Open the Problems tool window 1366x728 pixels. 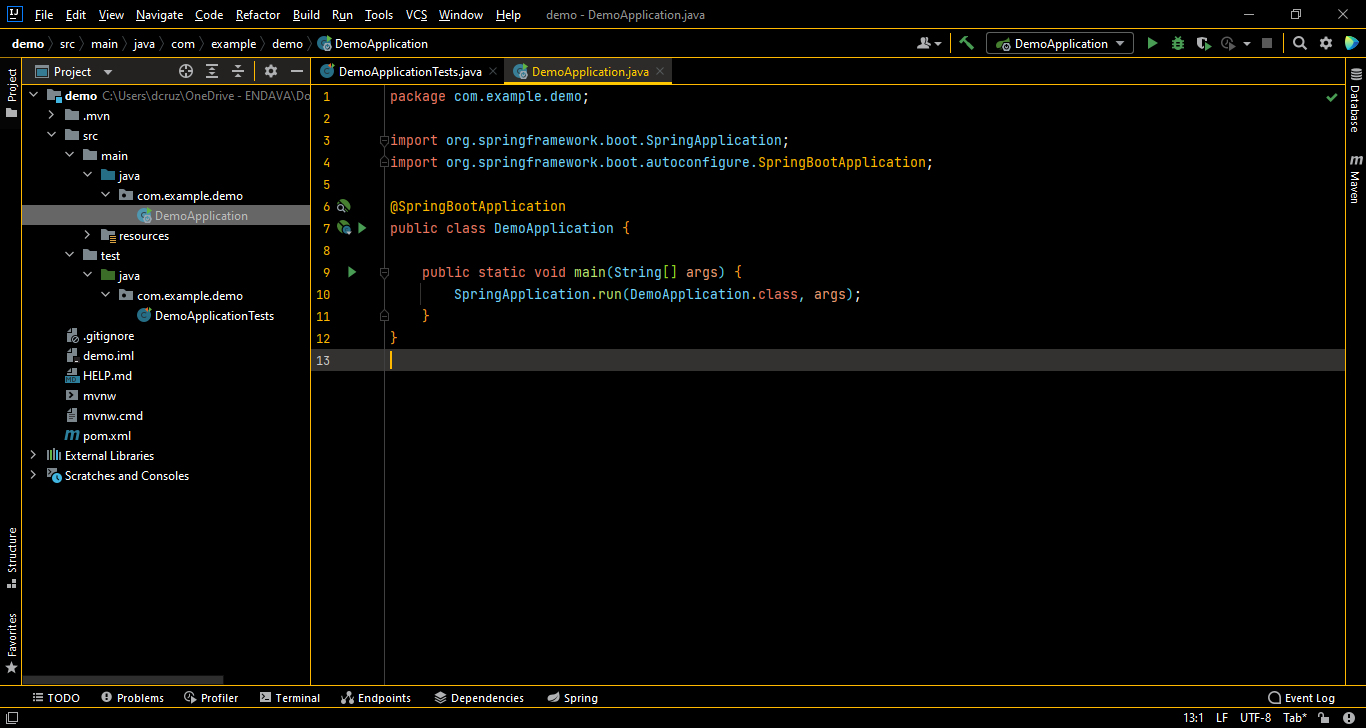[x=131, y=698]
